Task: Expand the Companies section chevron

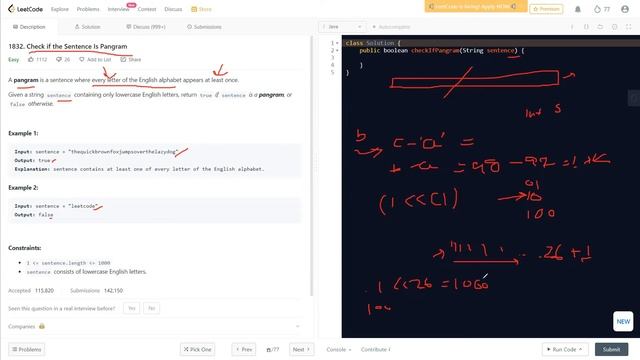Action: [298, 326]
